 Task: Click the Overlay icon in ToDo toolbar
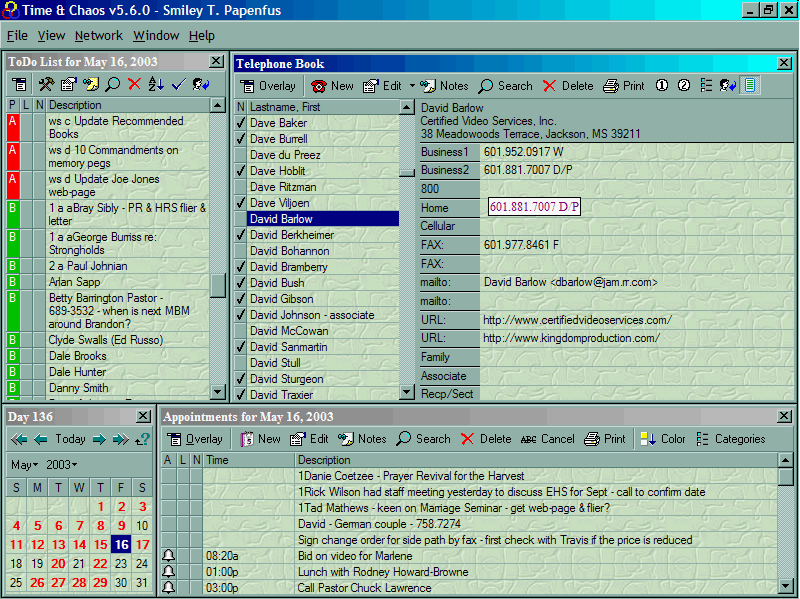19,84
